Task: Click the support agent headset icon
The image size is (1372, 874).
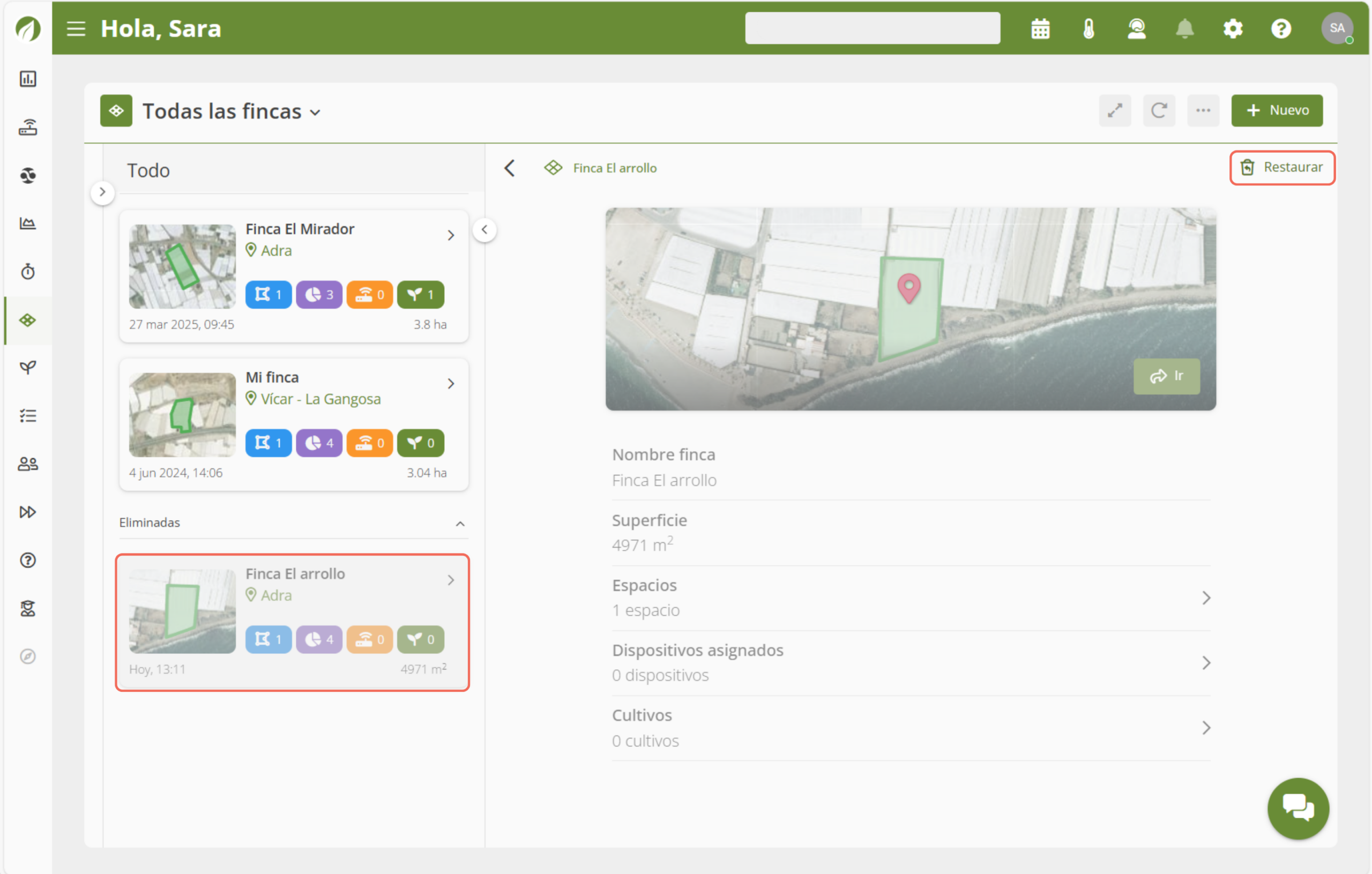Action: (x=1137, y=28)
